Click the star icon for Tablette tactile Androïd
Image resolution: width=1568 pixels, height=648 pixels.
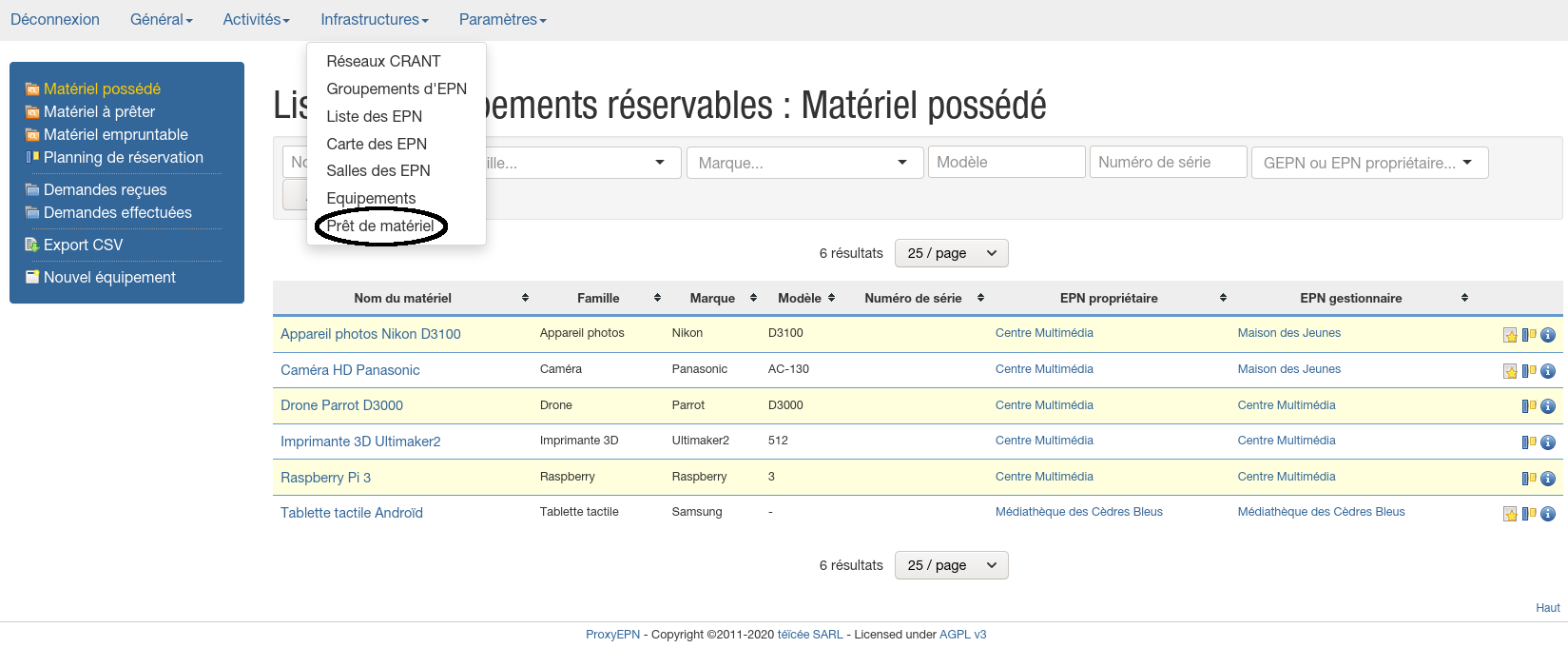pos(1510,514)
